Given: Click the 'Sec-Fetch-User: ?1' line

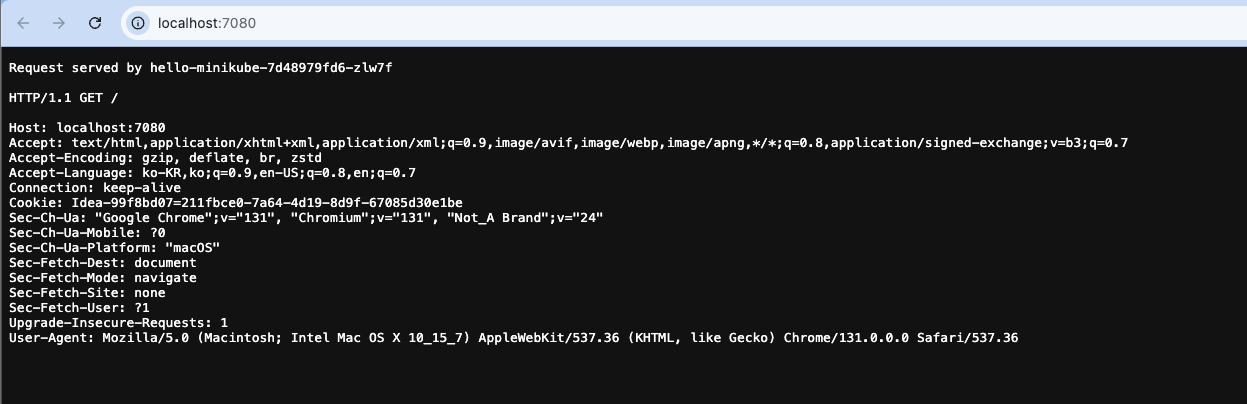Looking at the screenshot, I should 80,308.
